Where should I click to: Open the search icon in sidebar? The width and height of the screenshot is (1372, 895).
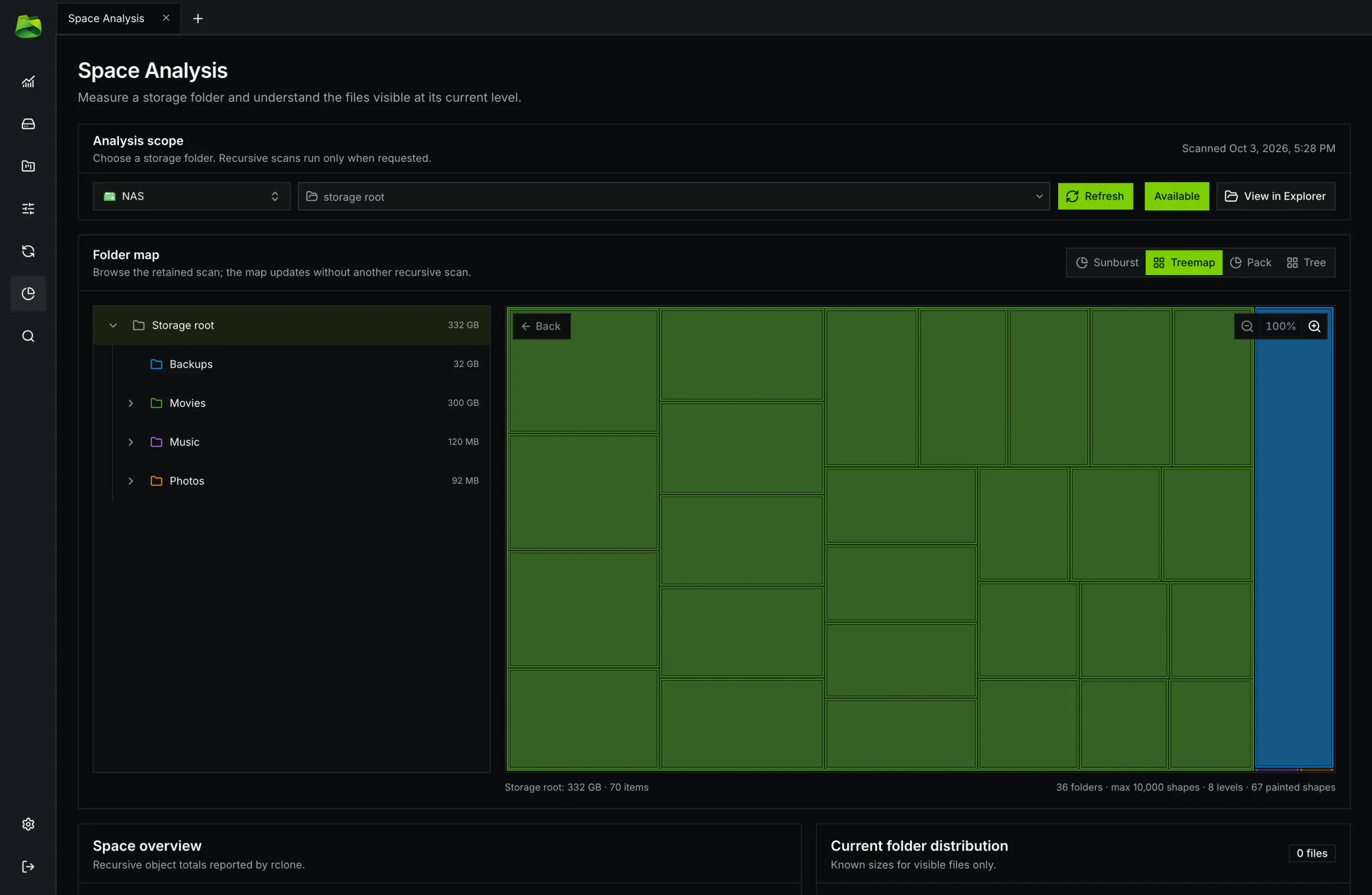tap(27, 336)
